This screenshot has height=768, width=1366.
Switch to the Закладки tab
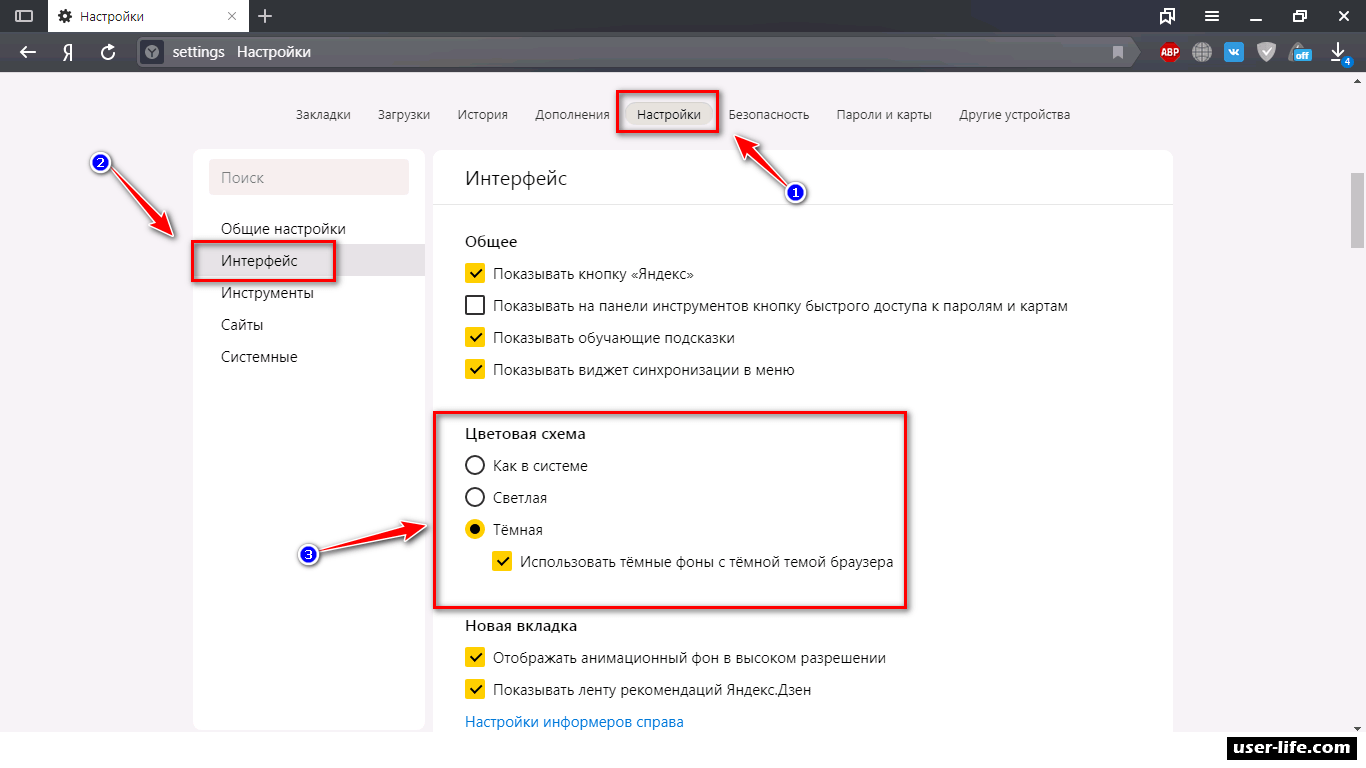tap(323, 114)
